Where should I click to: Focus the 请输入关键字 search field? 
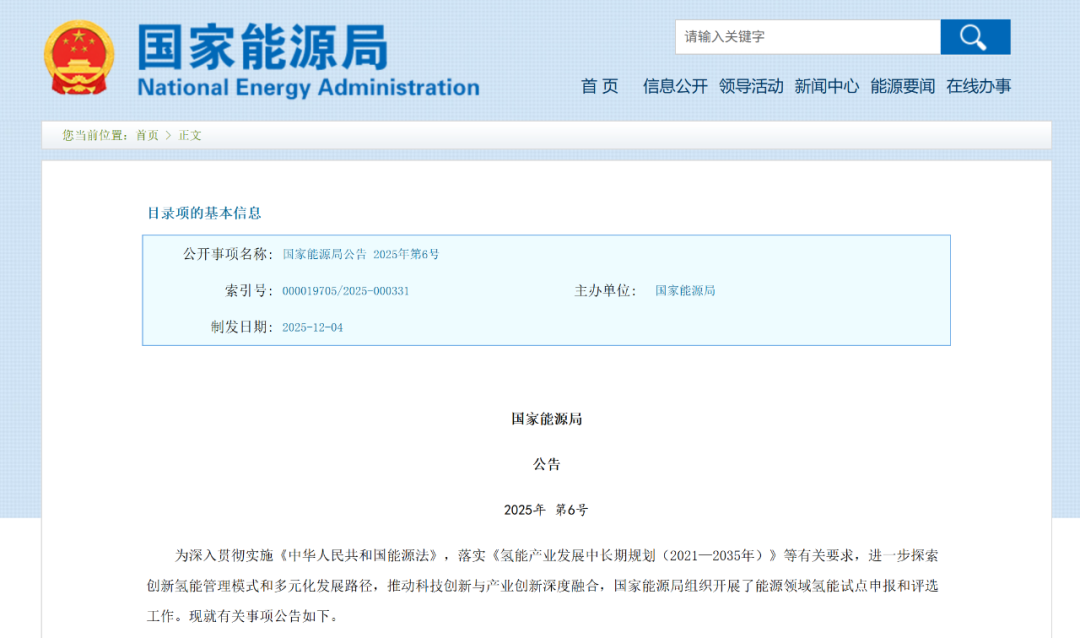(x=807, y=37)
